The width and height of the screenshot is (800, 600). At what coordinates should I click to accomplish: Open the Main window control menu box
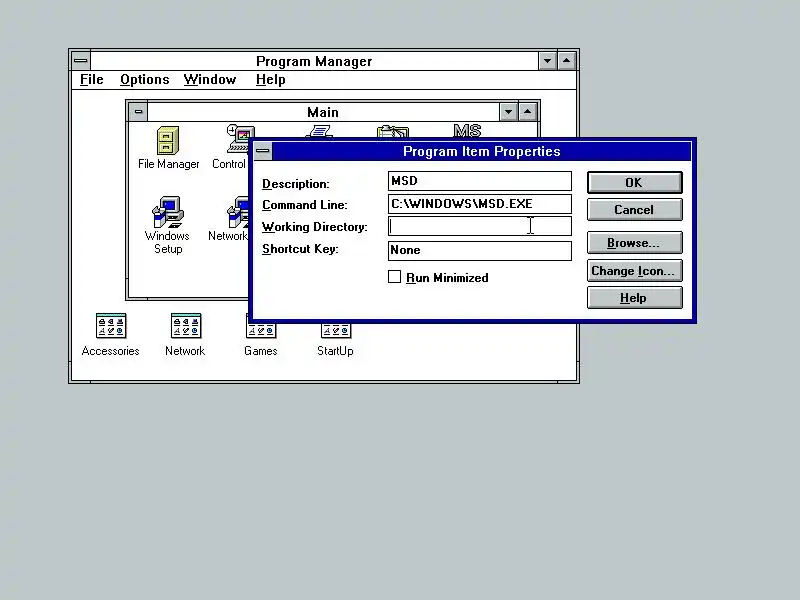pos(138,112)
